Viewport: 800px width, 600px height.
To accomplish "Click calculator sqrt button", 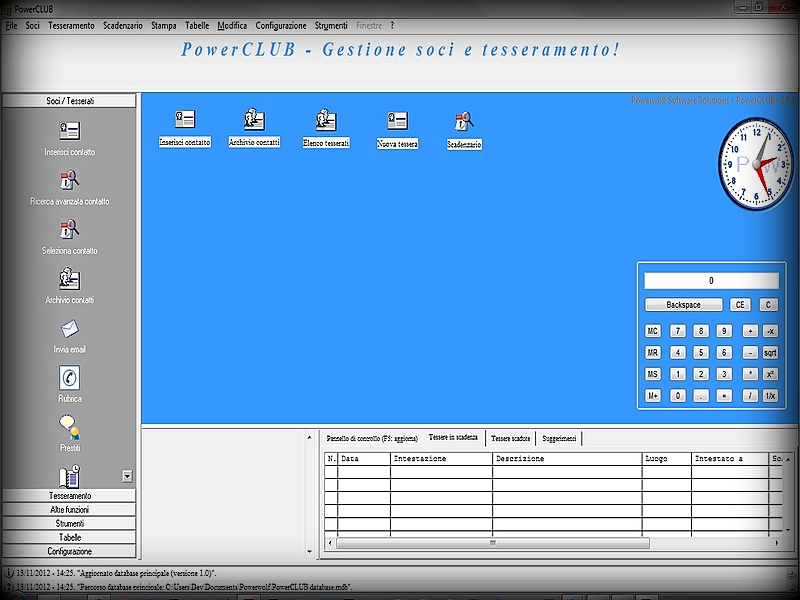I will 770,353.
